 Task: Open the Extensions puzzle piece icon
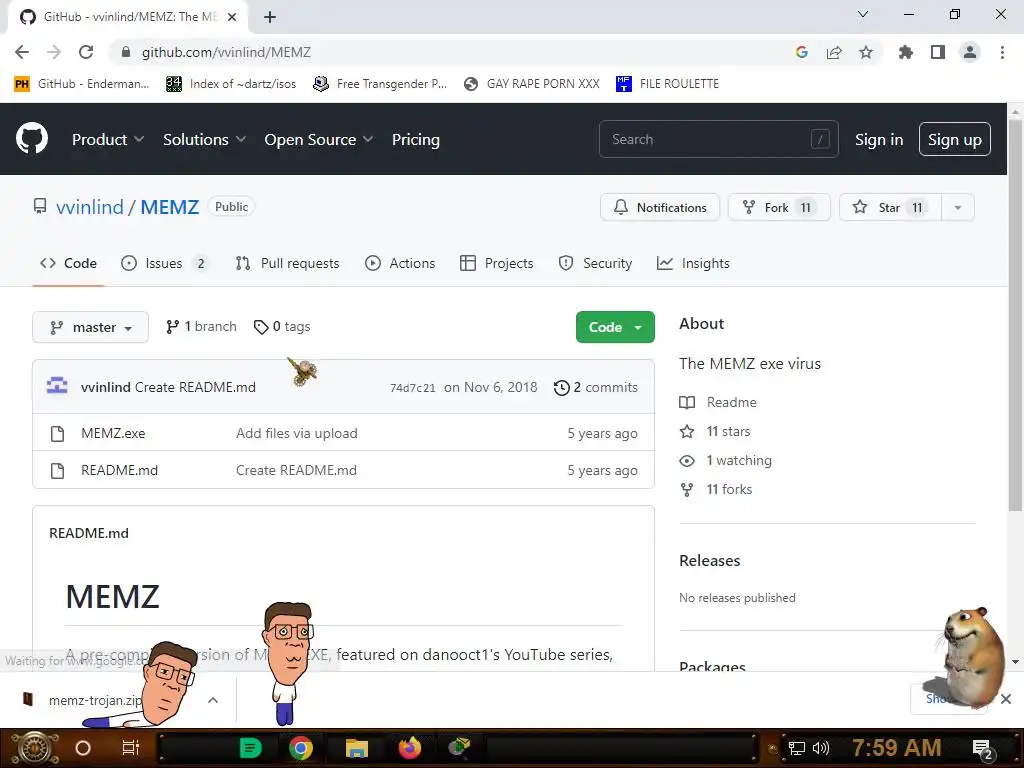coord(905,52)
